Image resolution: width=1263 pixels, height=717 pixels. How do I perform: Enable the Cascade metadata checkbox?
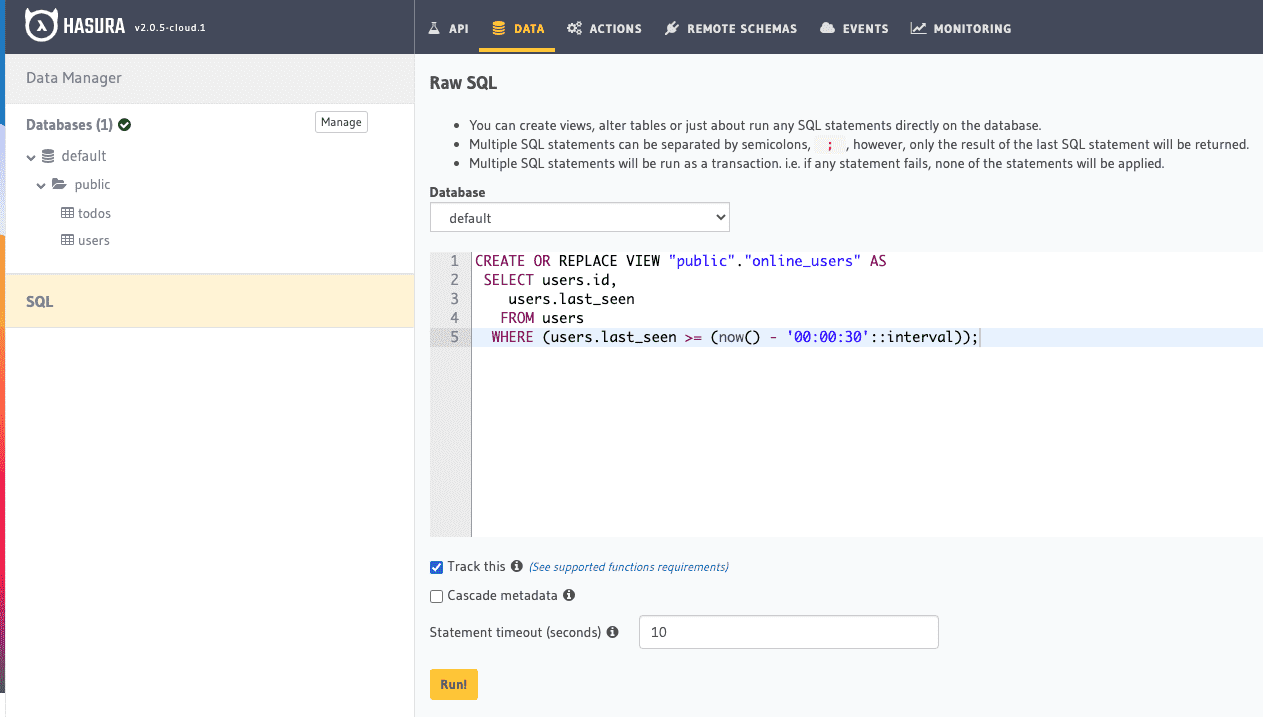pyautogui.click(x=436, y=596)
